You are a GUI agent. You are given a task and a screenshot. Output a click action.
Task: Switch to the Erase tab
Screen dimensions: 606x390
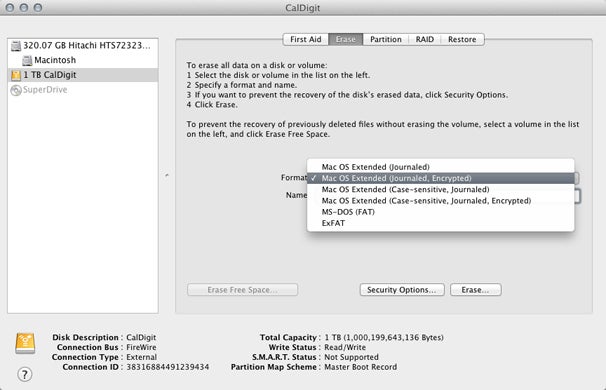point(346,39)
